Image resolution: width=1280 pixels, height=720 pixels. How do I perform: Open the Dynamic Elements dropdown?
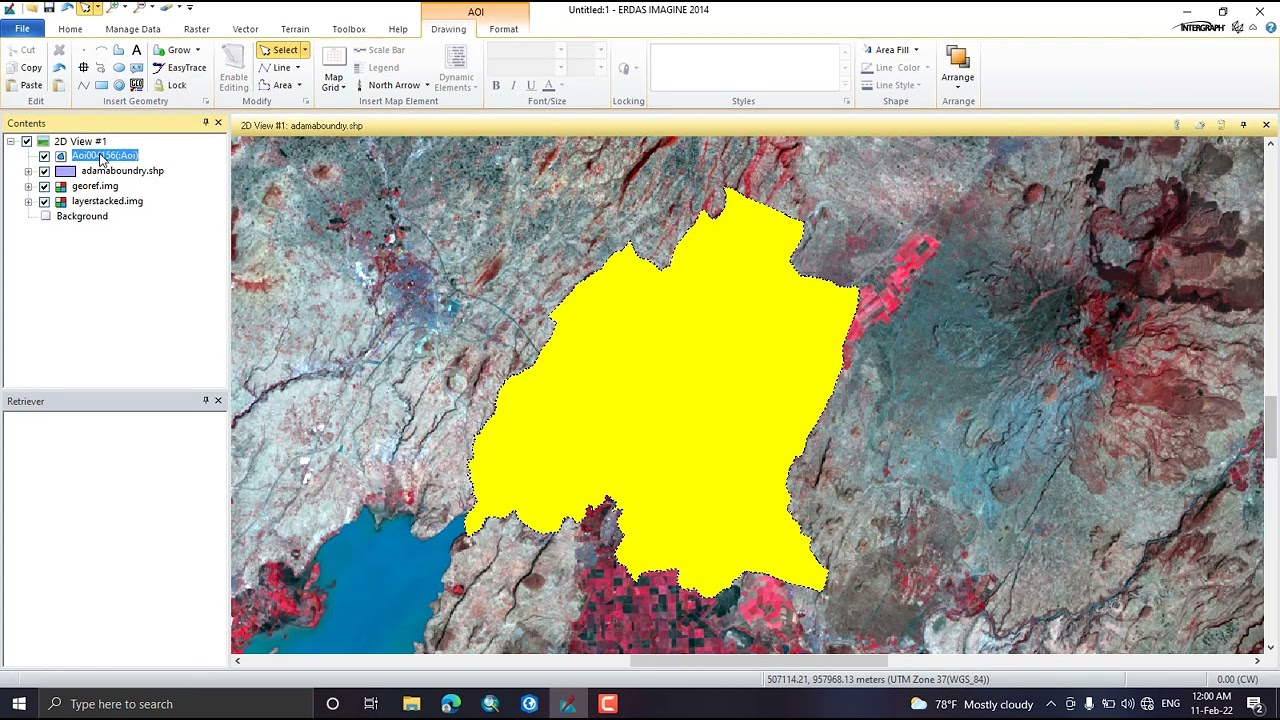coord(456,69)
